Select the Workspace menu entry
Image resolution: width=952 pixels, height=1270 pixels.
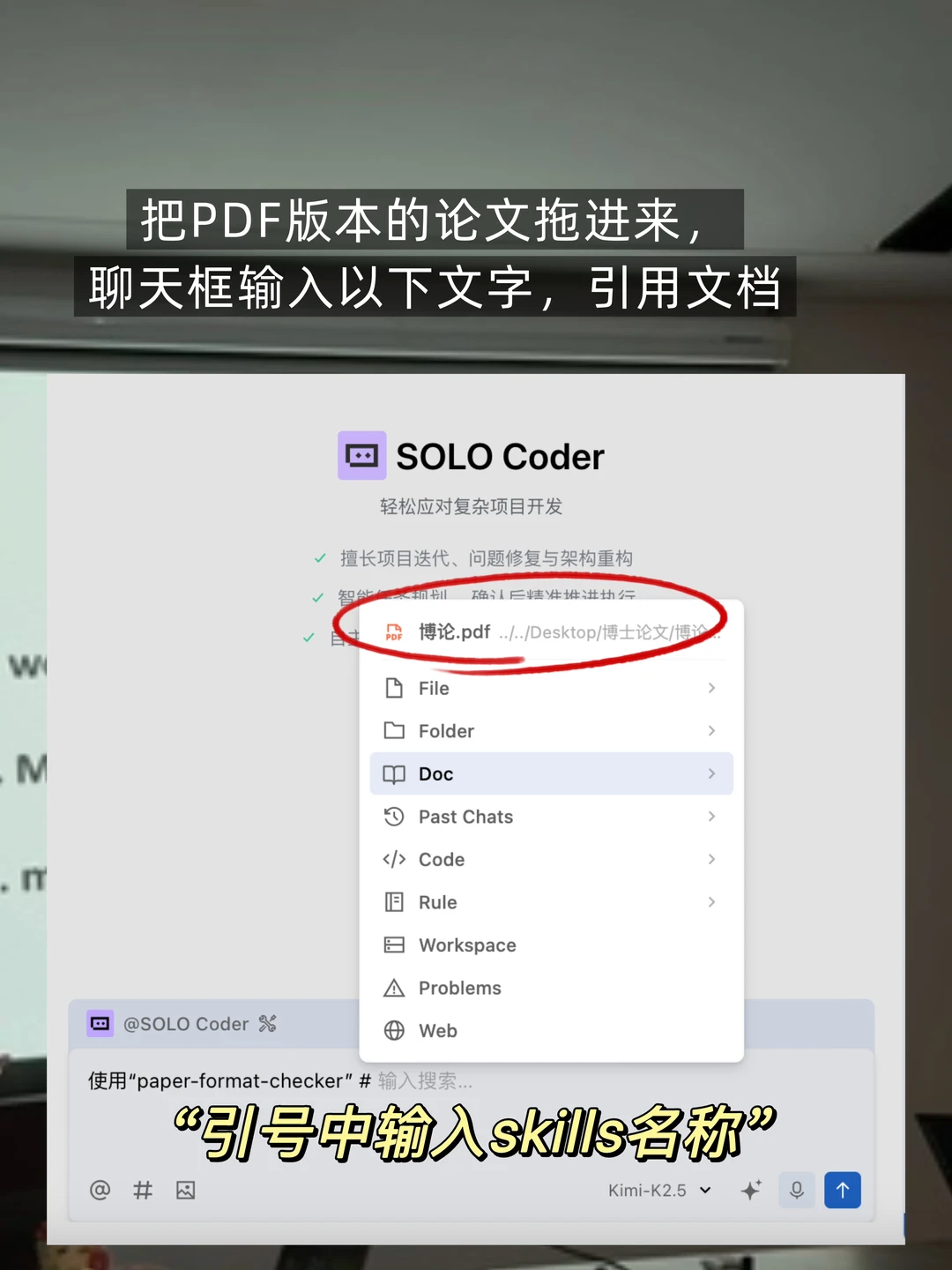552,945
